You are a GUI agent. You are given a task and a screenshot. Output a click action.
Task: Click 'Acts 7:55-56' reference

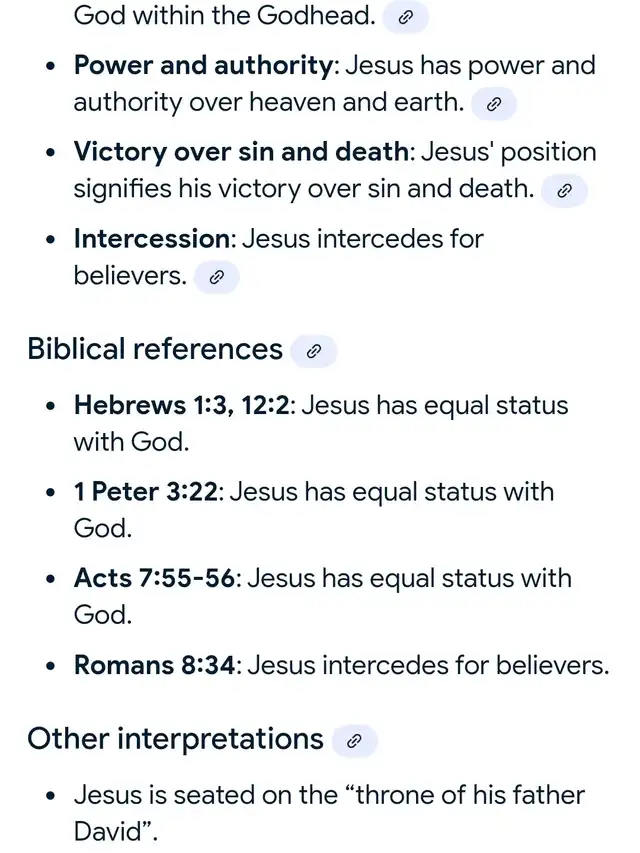(x=155, y=578)
